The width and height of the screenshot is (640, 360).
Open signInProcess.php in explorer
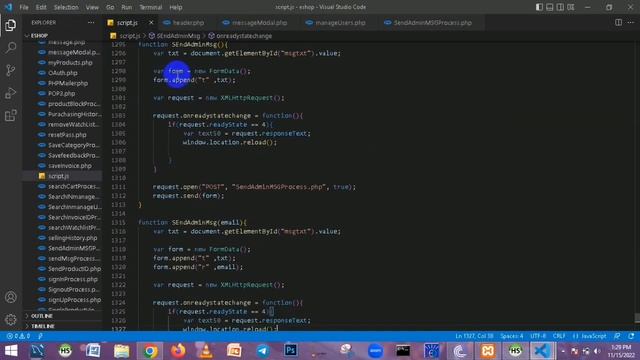click(x=73, y=279)
